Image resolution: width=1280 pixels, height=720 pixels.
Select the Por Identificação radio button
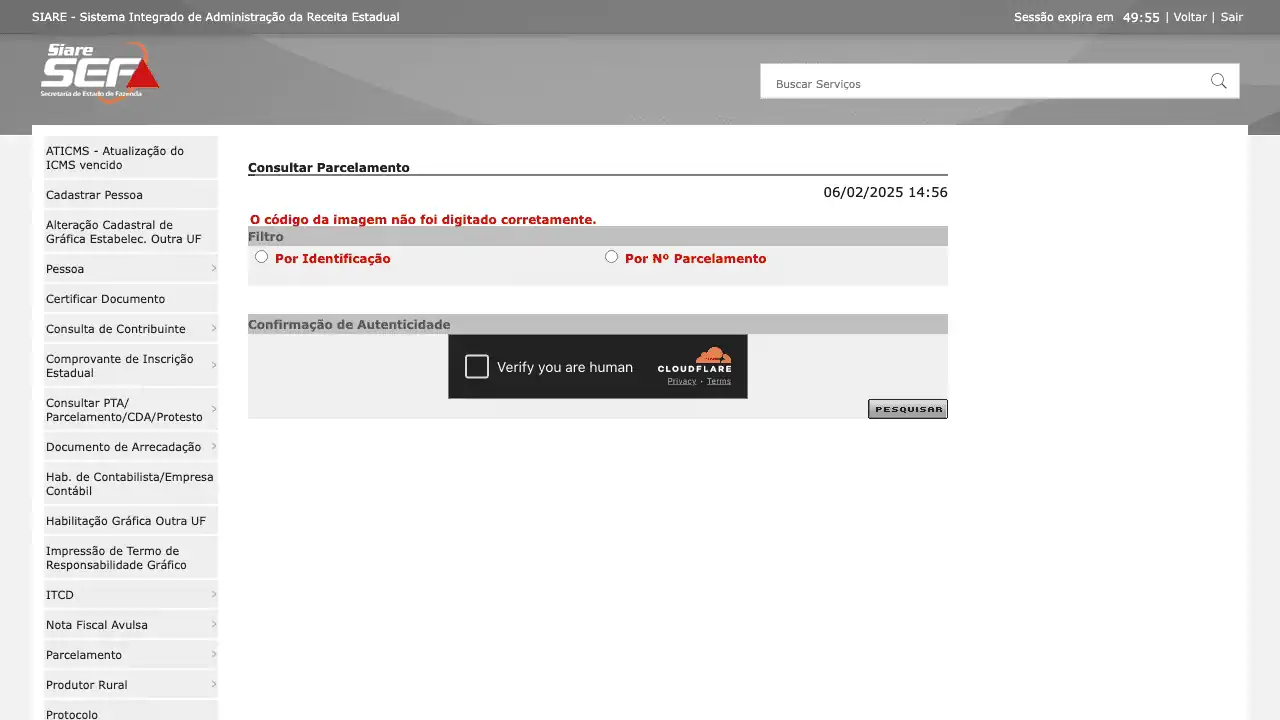tap(262, 257)
